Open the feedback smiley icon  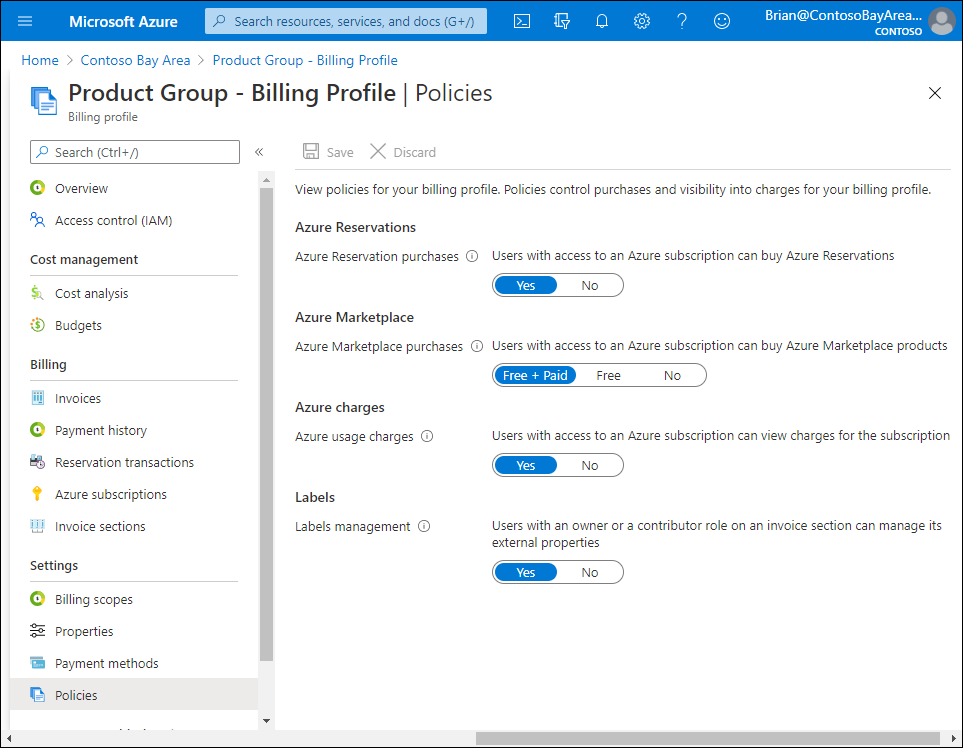[722, 21]
